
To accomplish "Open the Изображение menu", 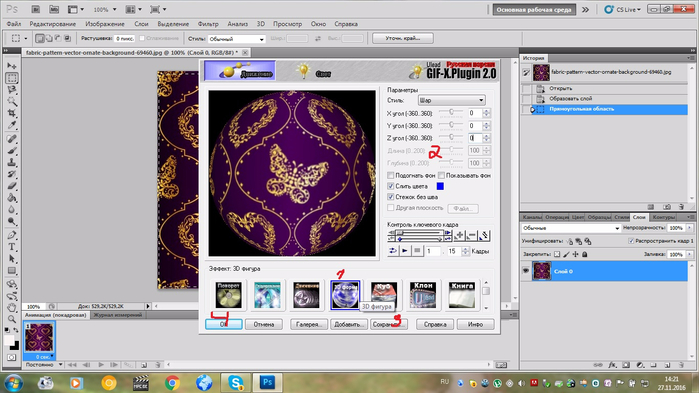I will click(105, 24).
